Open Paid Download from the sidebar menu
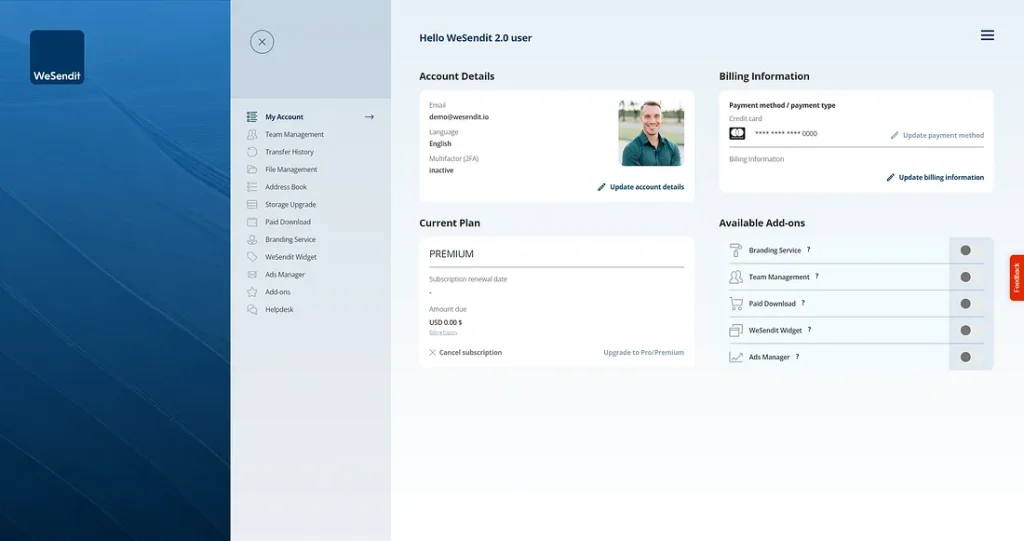1024x541 pixels. tap(287, 222)
